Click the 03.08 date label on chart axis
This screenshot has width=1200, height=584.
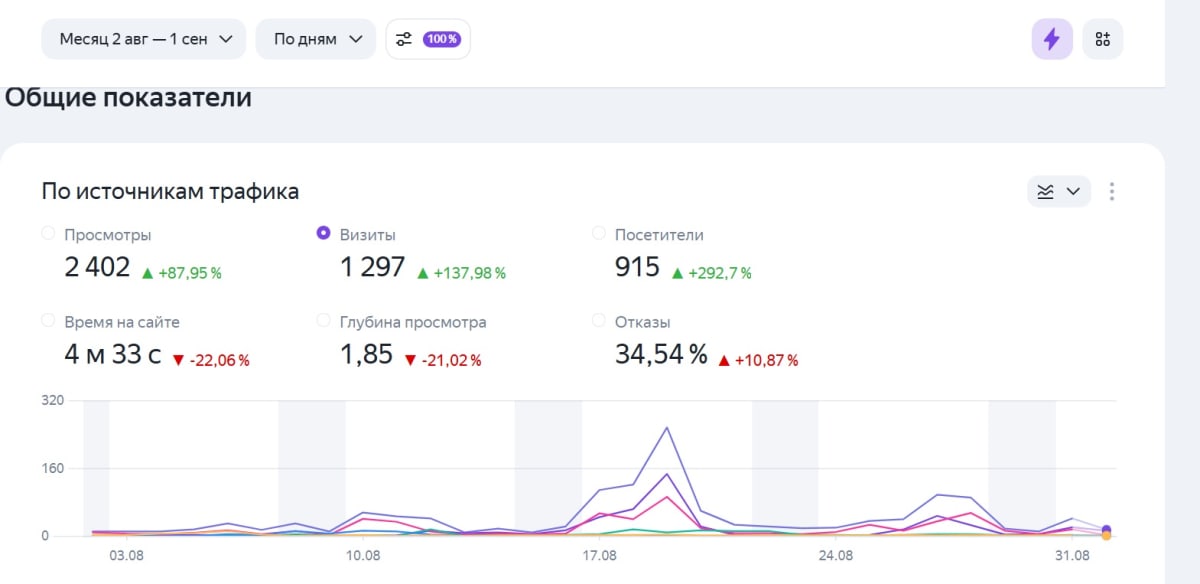tap(126, 555)
